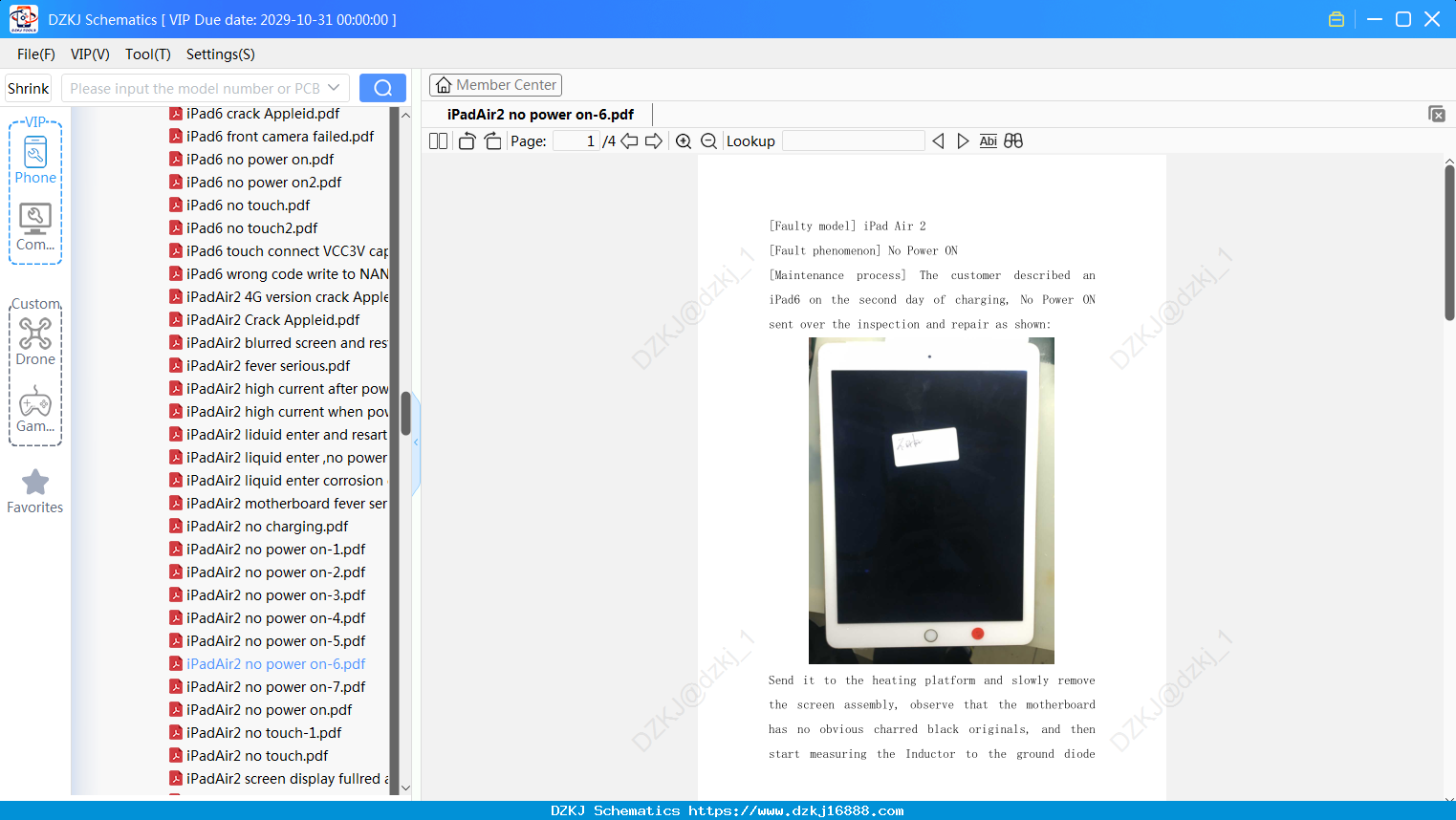Screen dimensions: 1456x820
Task: Toggle the Abi match-case lookup option
Action: point(989,140)
